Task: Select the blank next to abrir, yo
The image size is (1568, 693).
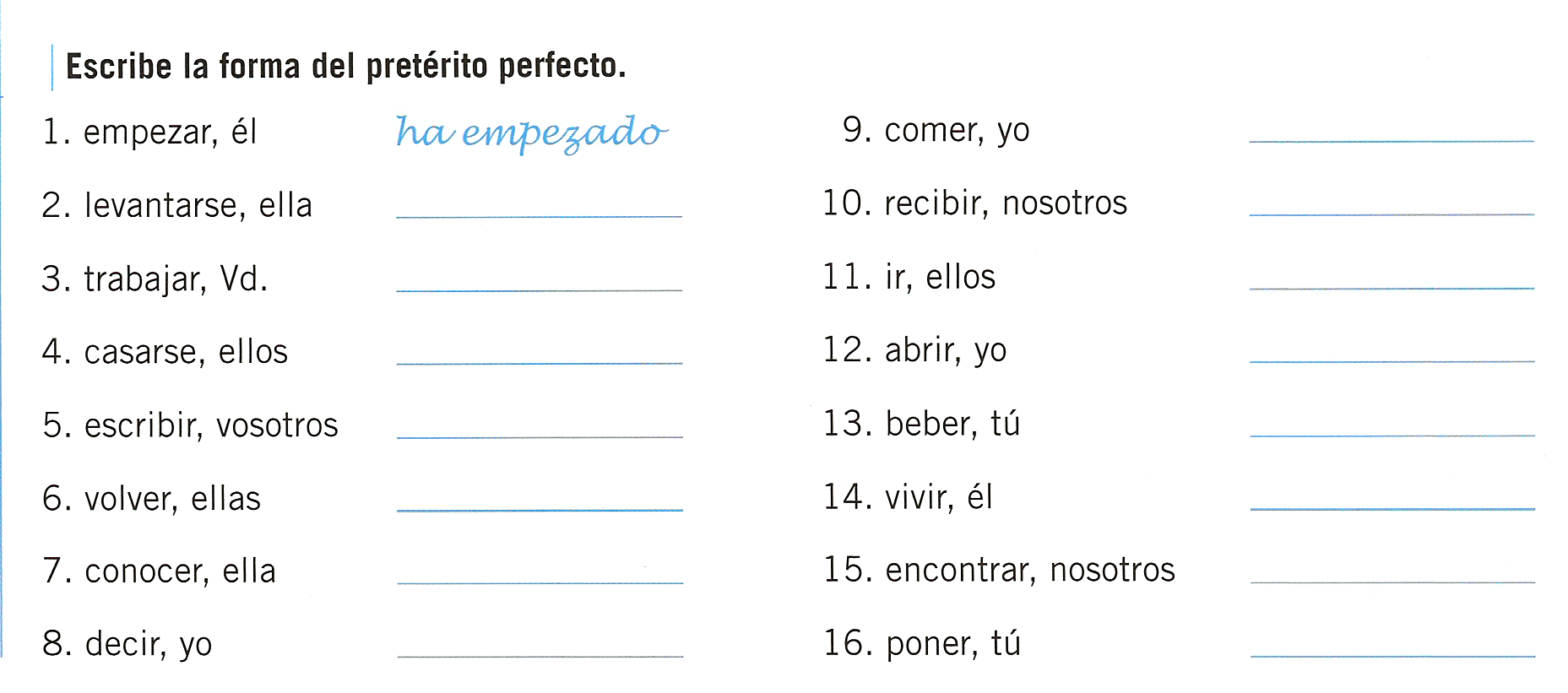Action: tap(1392, 361)
